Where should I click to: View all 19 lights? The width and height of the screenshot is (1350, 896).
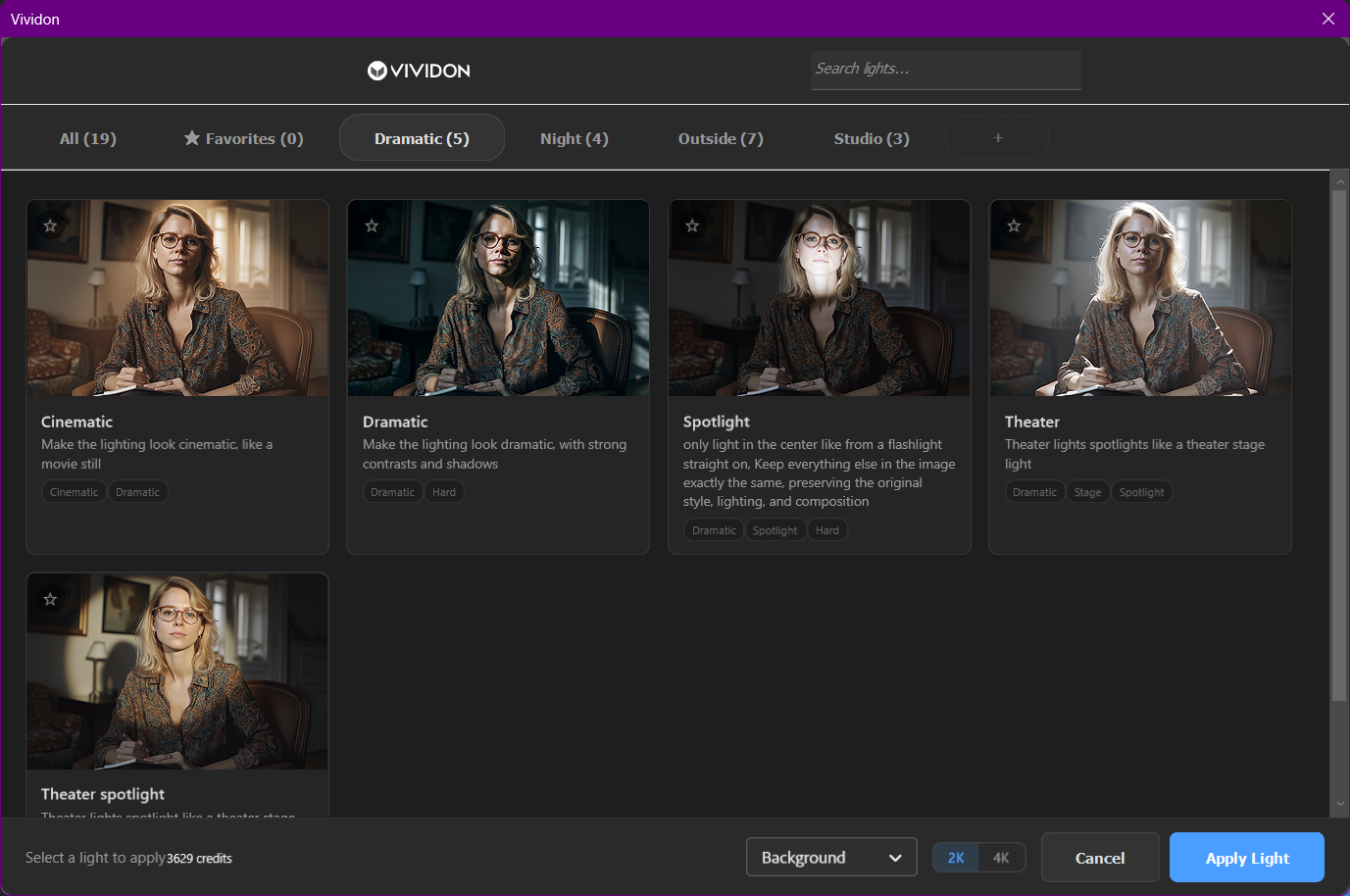[x=87, y=138]
